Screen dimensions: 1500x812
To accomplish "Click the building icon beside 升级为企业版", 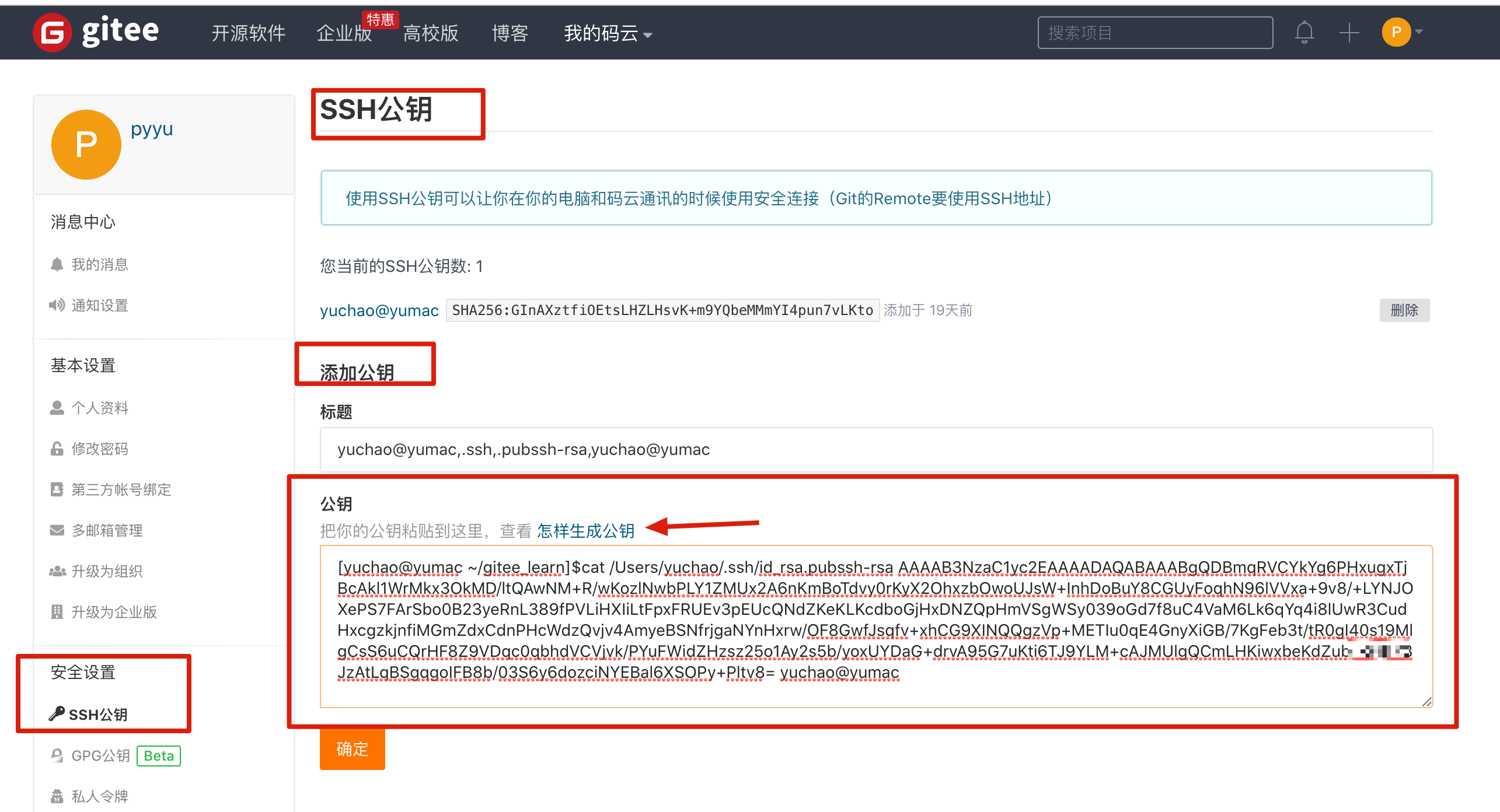I will (57, 612).
